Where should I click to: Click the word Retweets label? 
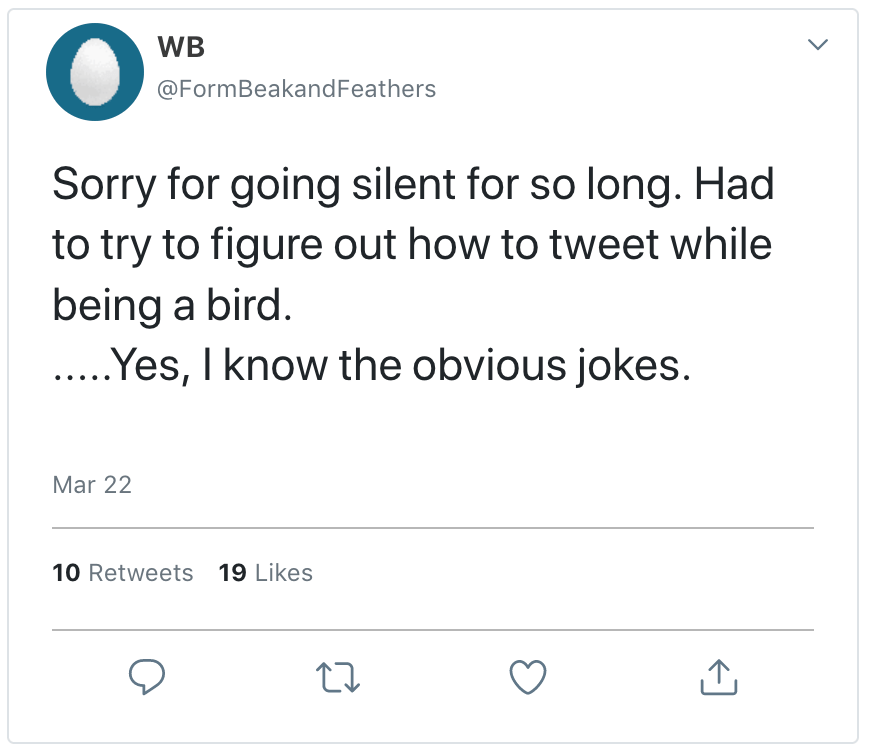point(141,573)
